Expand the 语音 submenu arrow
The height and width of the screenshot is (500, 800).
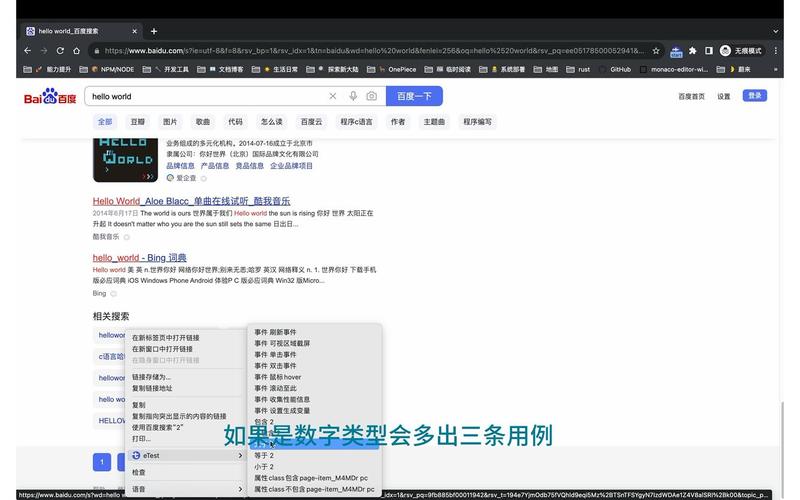240,489
